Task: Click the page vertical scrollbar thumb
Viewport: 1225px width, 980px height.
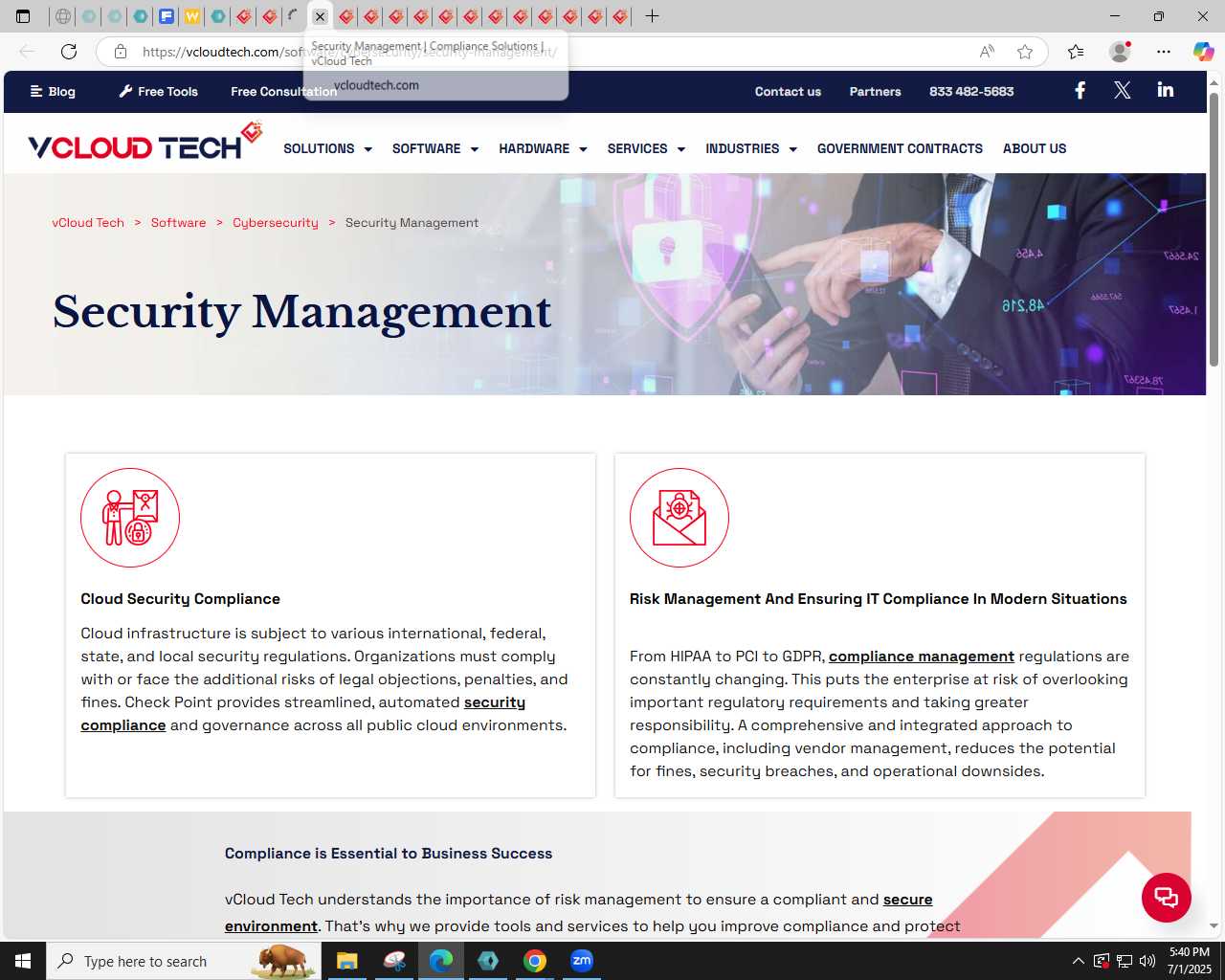Action: coord(1214,230)
